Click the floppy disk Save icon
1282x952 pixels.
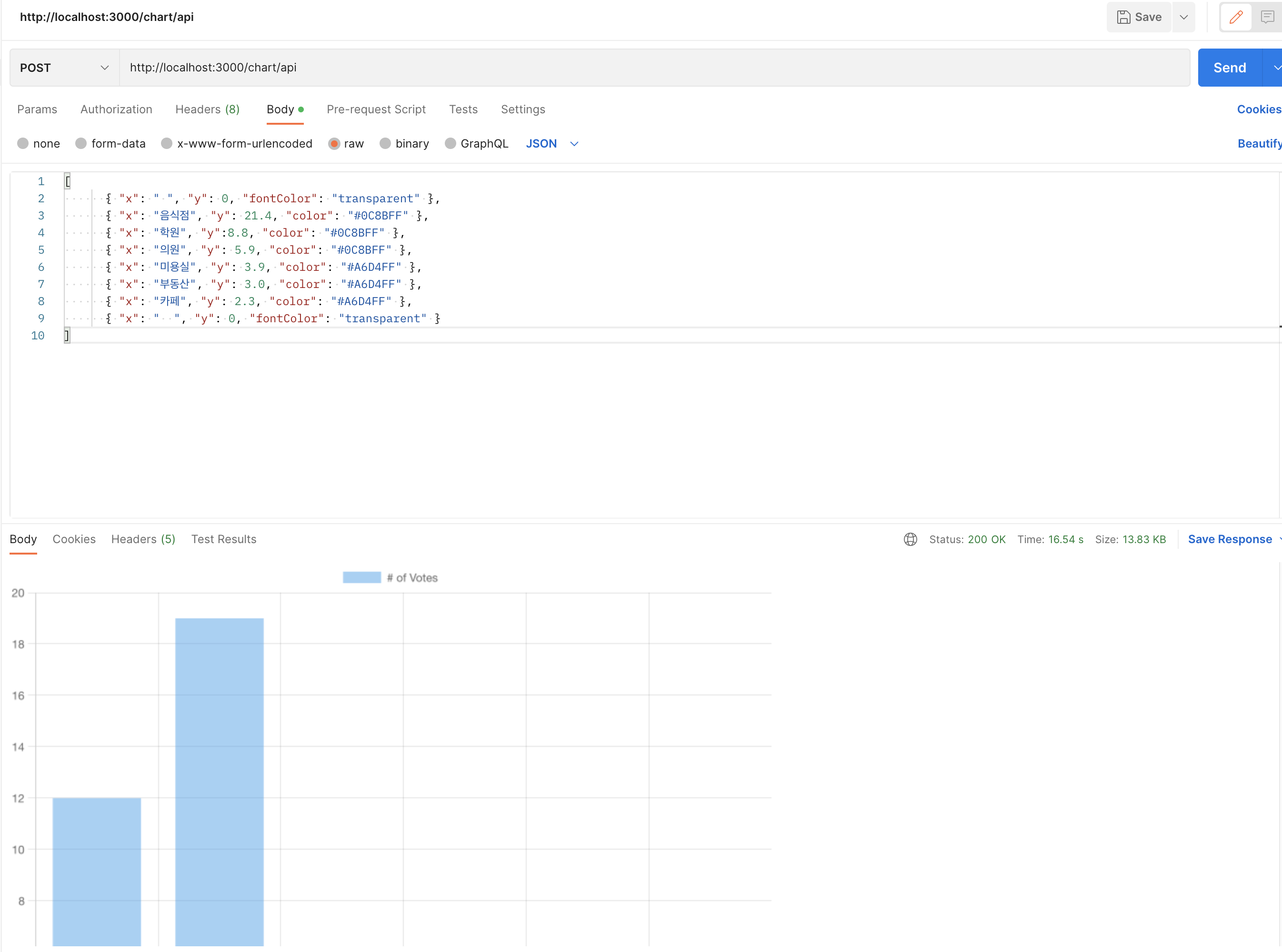tap(1123, 17)
